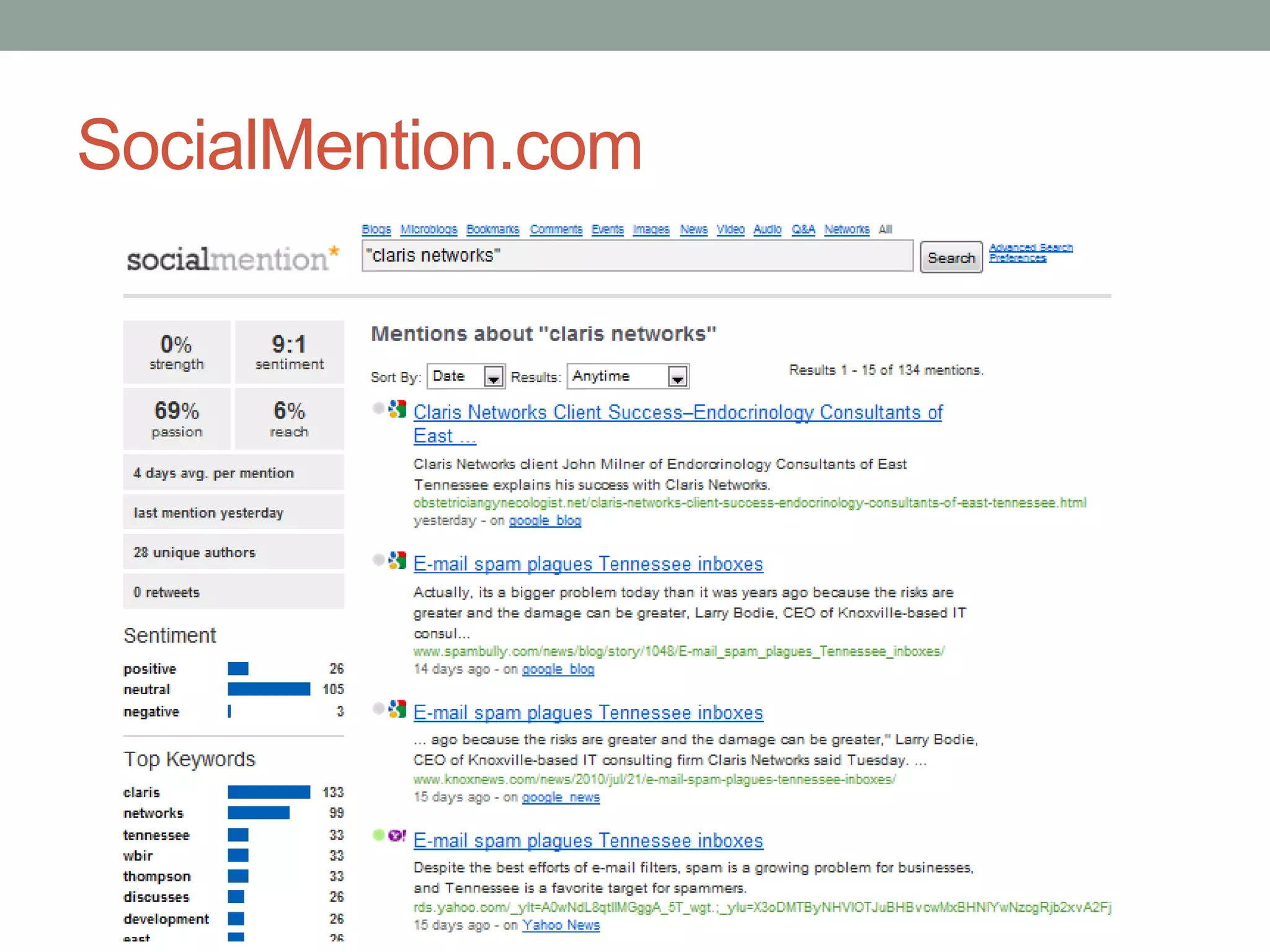
Task: Select the keyword "wbir"
Action: (138, 856)
